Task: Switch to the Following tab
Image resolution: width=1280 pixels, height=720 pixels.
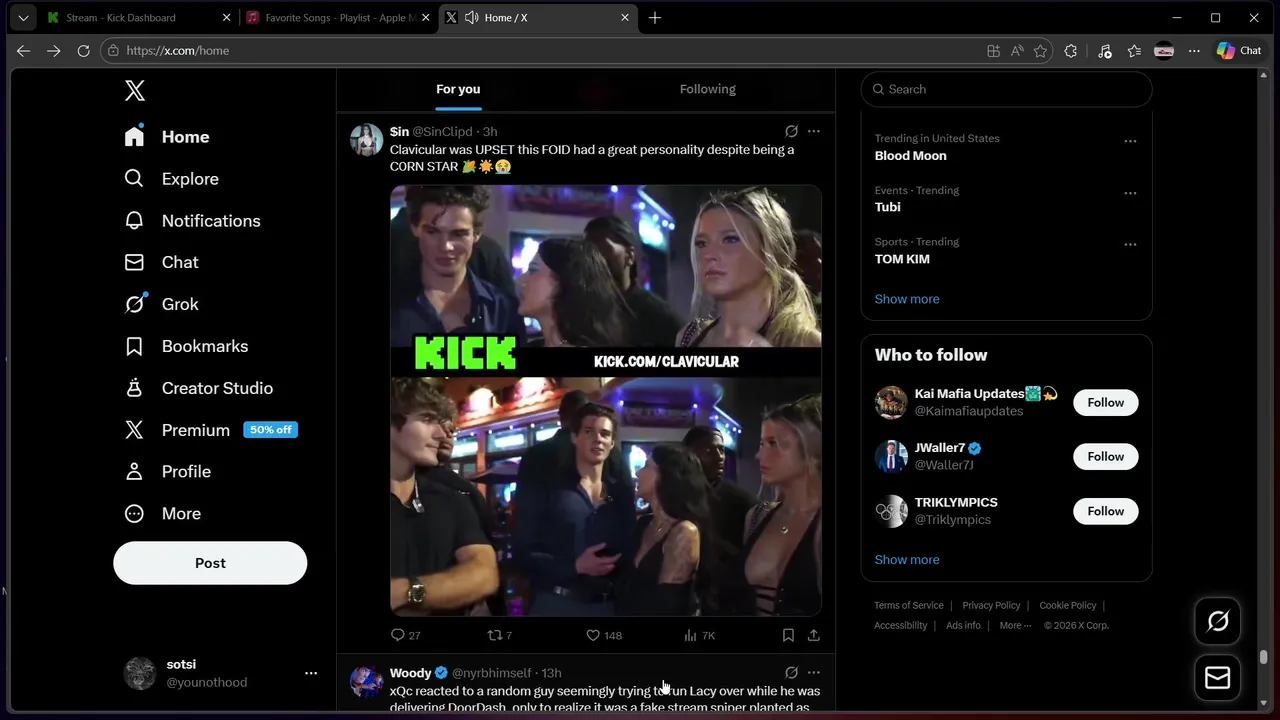Action: [x=708, y=89]
